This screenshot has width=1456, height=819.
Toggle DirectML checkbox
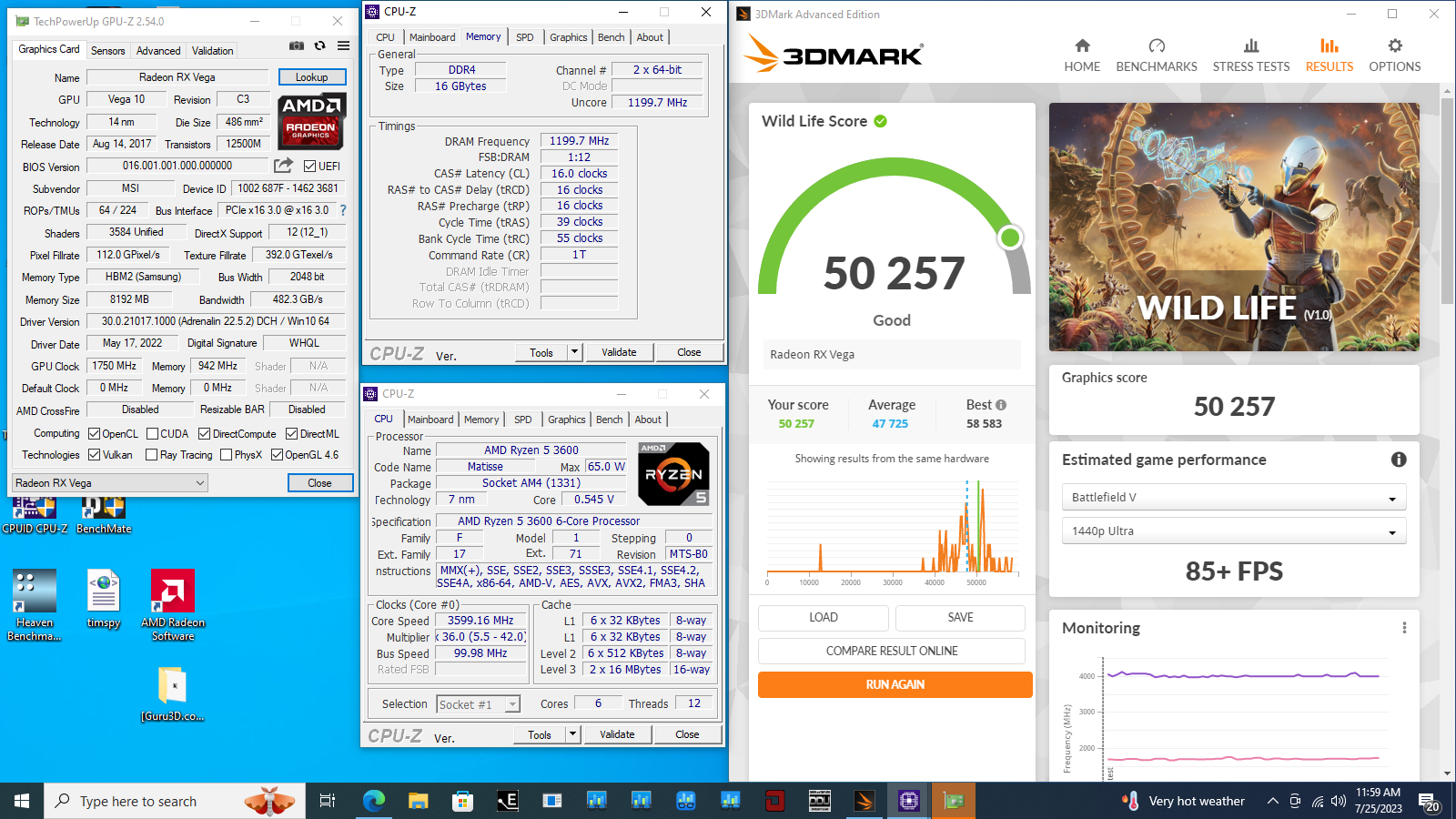coord(292,434)
